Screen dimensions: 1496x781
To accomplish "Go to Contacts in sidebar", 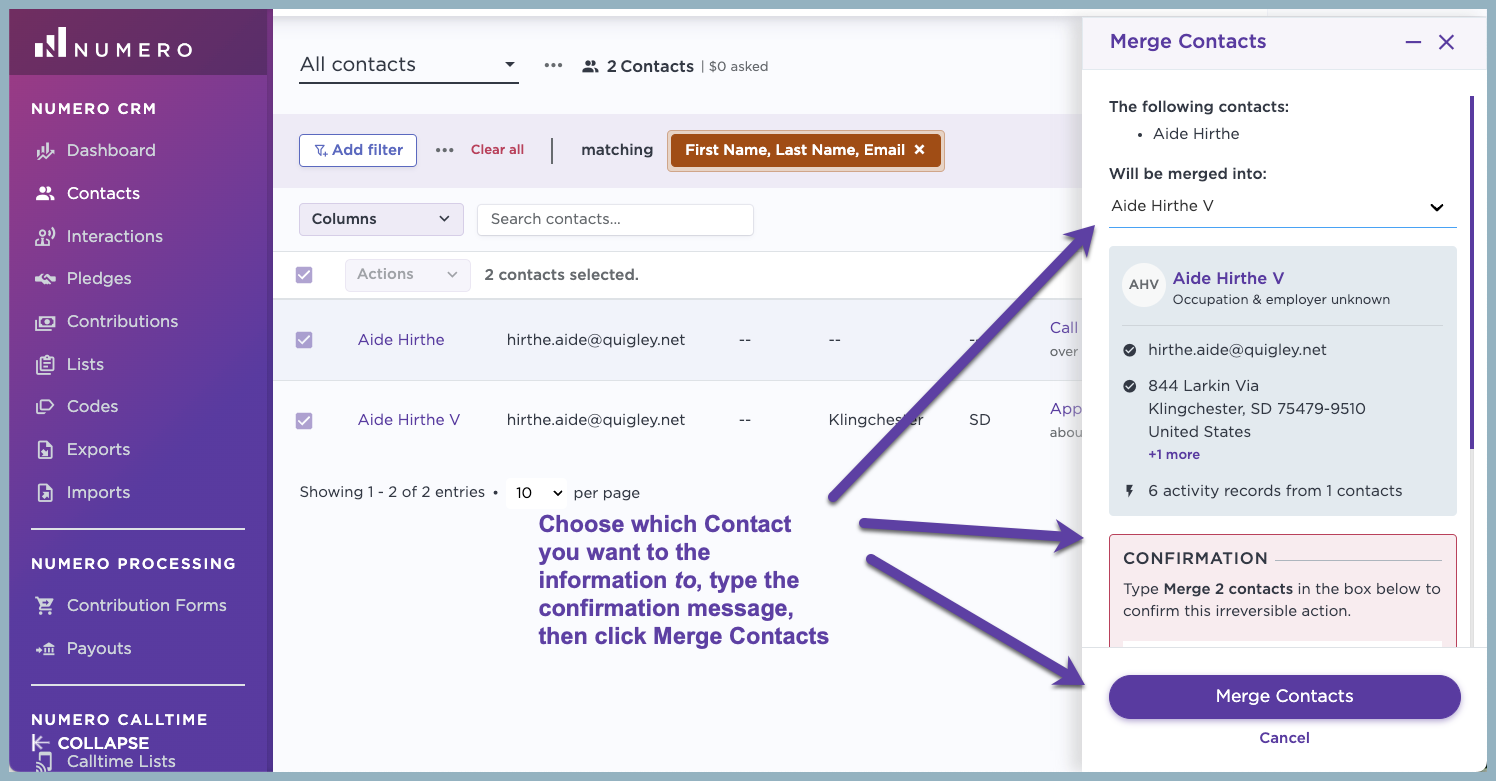I will tap(103, 193).
